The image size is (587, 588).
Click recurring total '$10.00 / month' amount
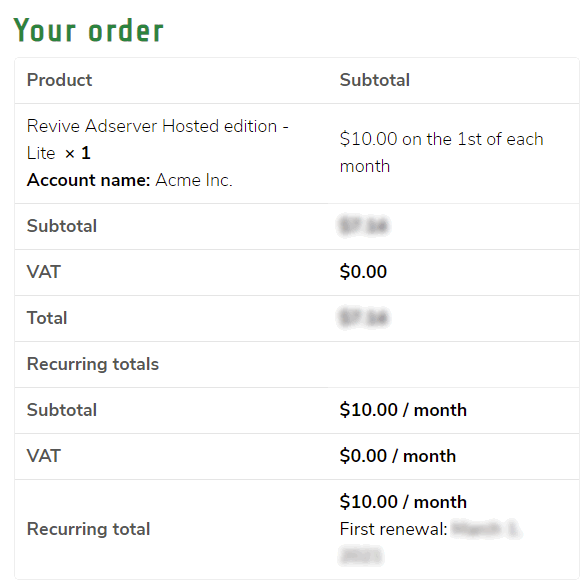(403, 502)
